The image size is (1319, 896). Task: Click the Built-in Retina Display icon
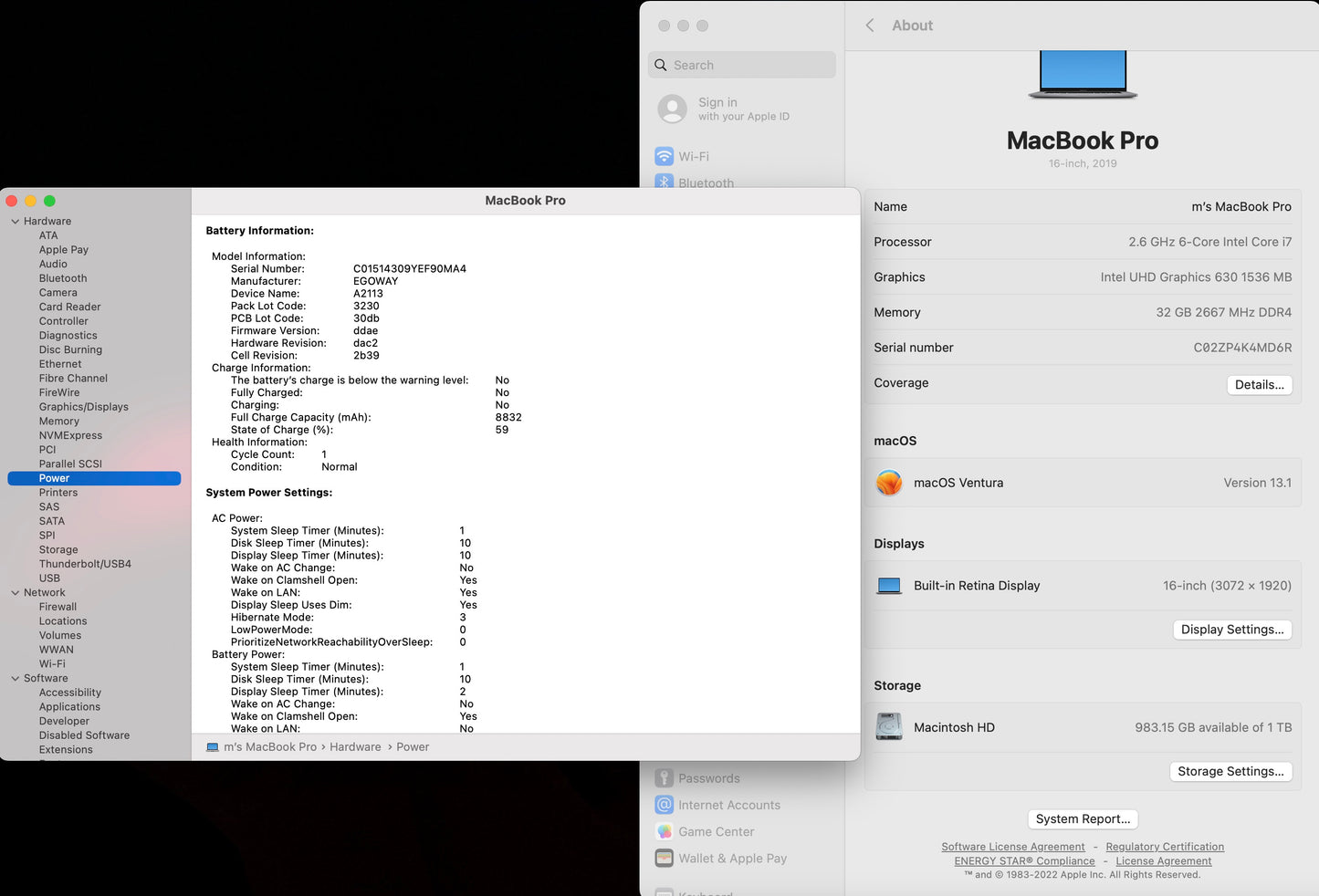pyautogui.click(x=888, y=585)
